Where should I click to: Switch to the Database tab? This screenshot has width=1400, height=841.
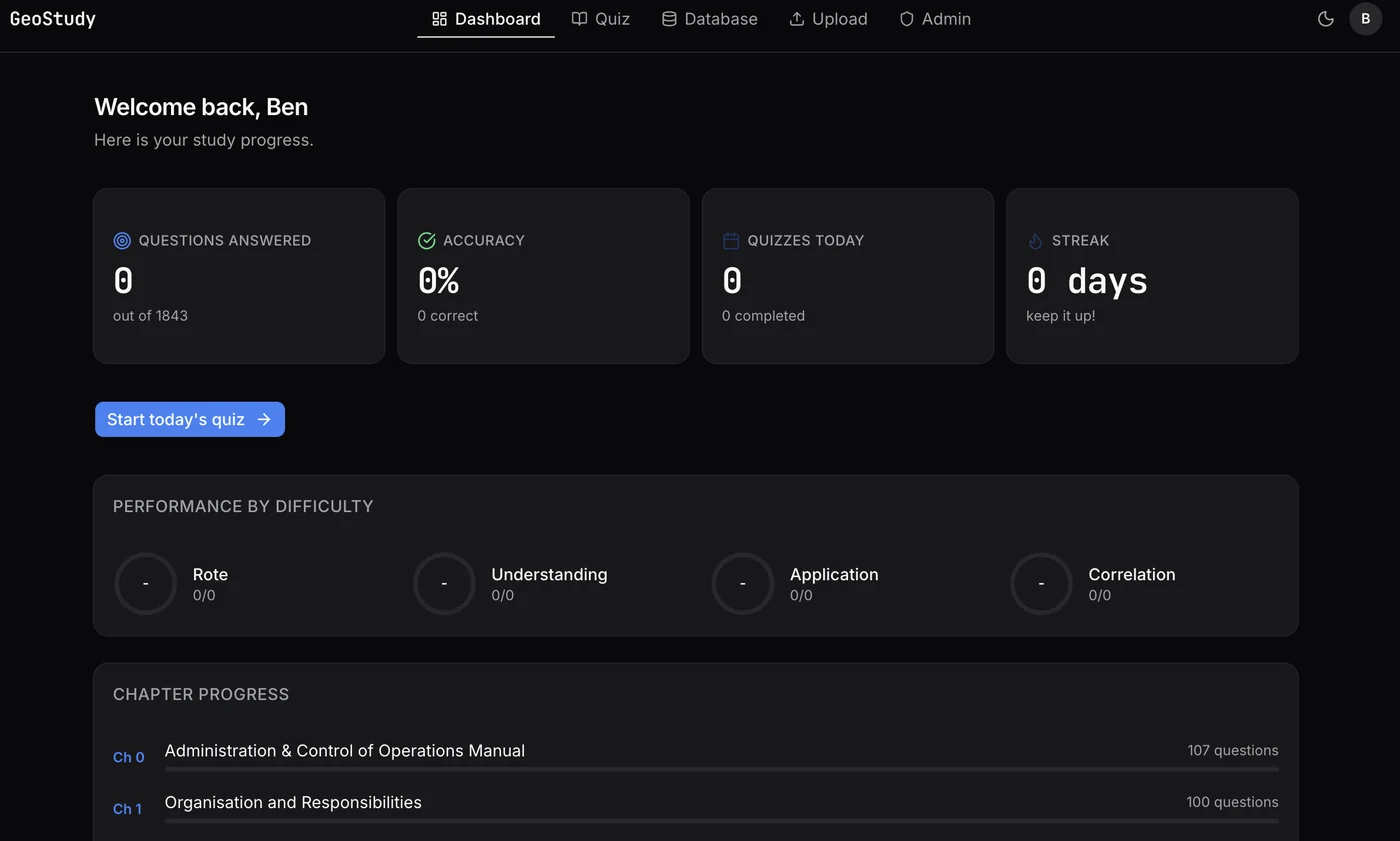[x=710, y=19]
